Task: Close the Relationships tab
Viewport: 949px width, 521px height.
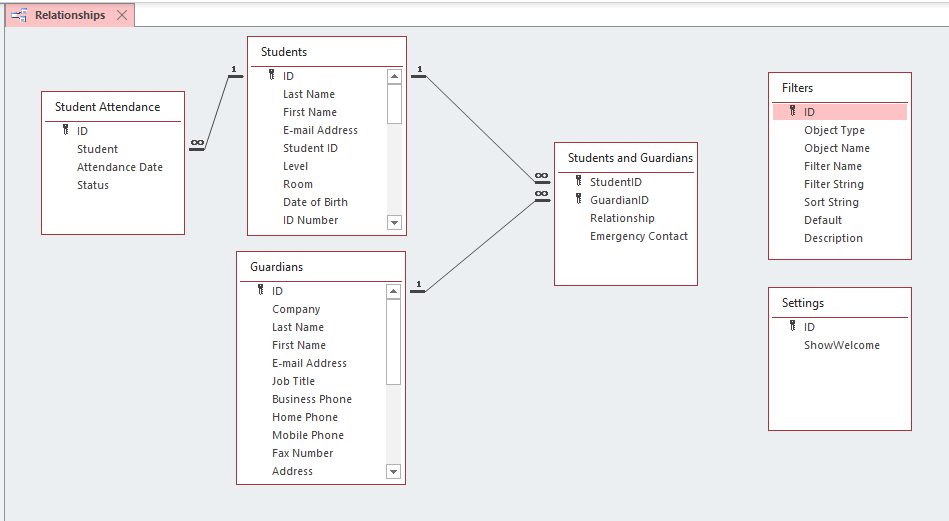Action: (122, 15)
